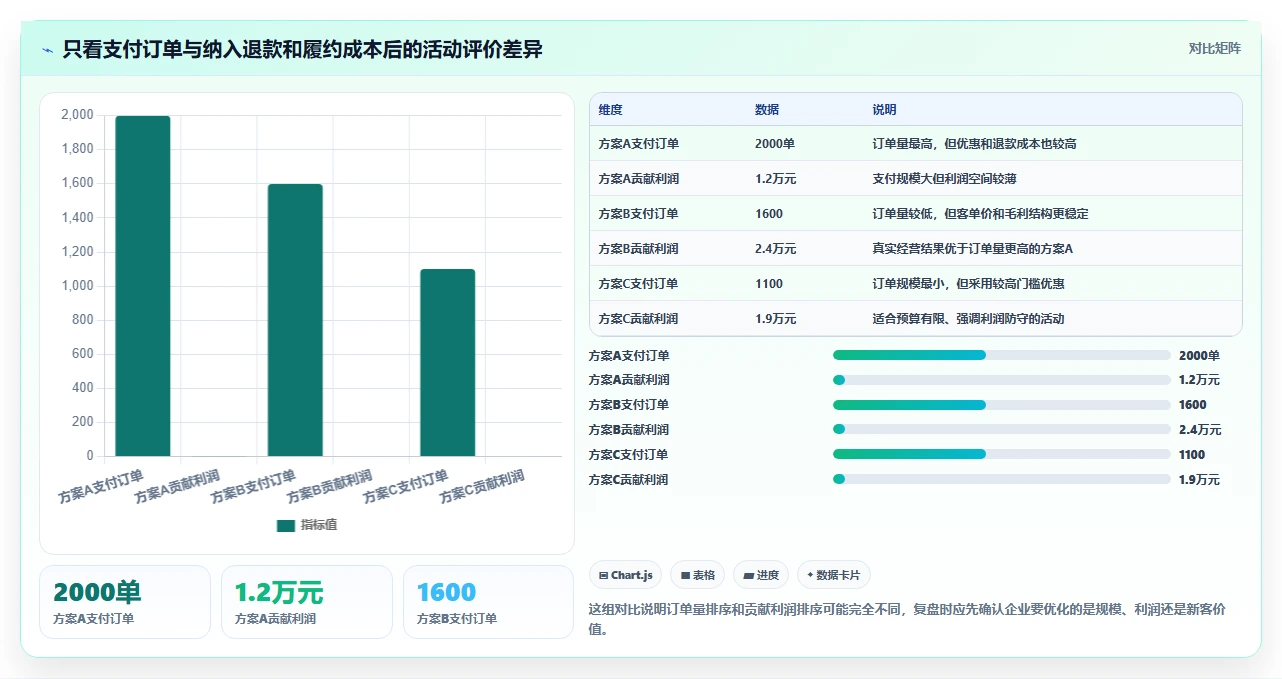Viewport: 1282px width, 679px height.
Task: Click the 方案A贡献利润 progress bar
Action: (x=1001, y=380)
